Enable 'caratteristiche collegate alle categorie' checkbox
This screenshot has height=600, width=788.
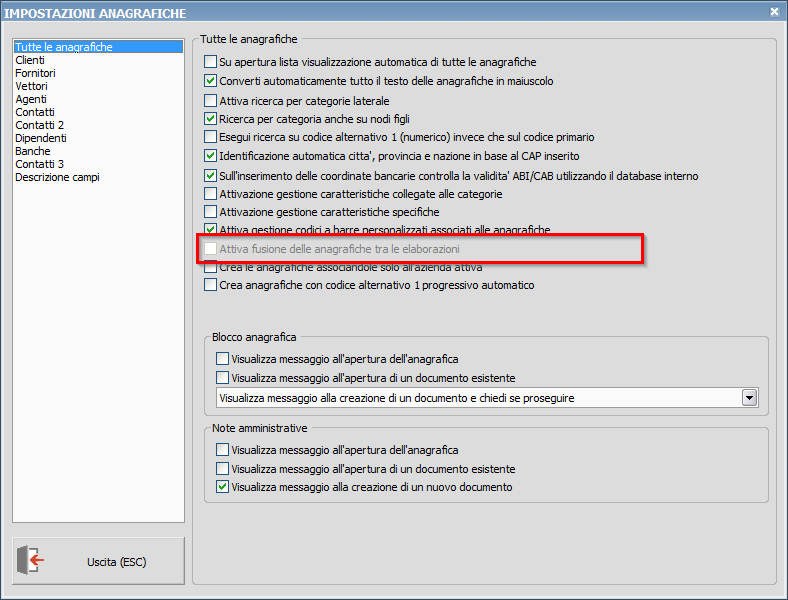(x=211, y=193)
